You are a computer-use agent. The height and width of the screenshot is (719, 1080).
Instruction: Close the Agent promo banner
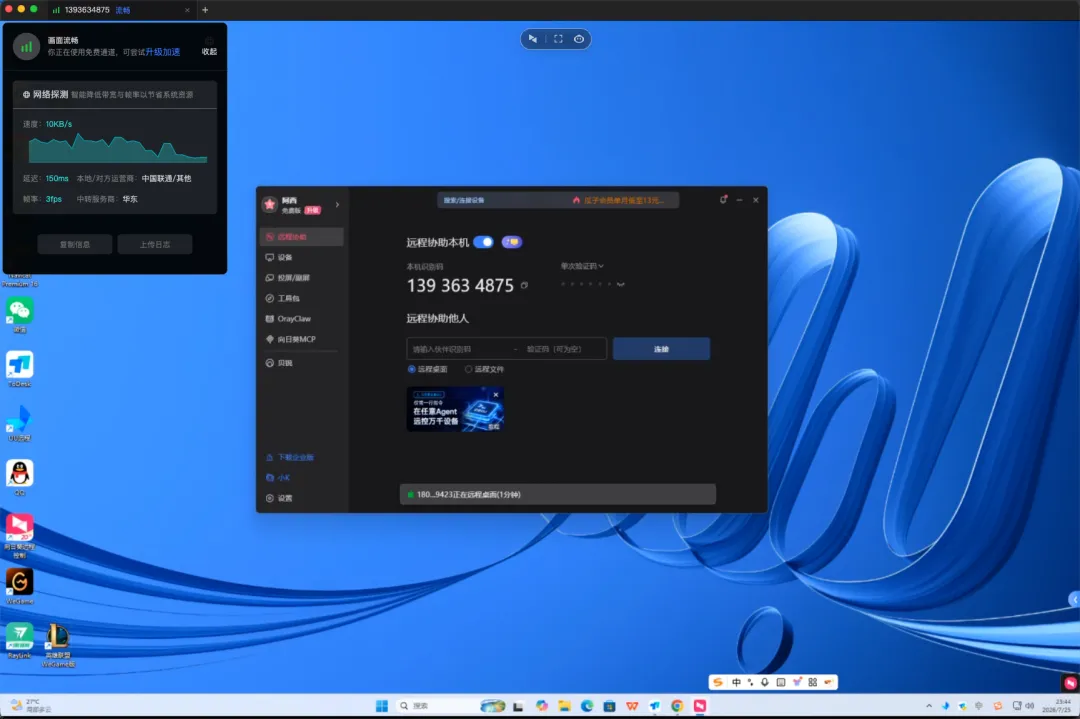tap(496, 395)
